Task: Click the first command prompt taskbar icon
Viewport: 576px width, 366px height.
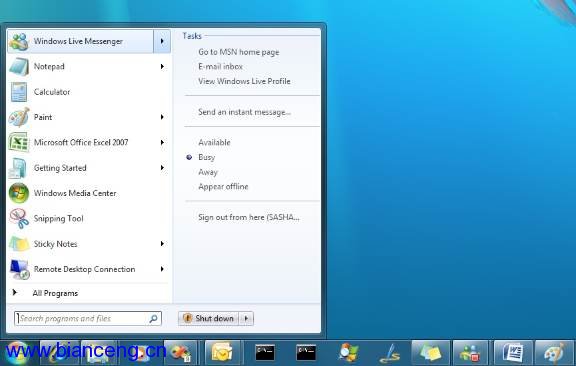Action: pyautogui.click(x=265, y=353)
